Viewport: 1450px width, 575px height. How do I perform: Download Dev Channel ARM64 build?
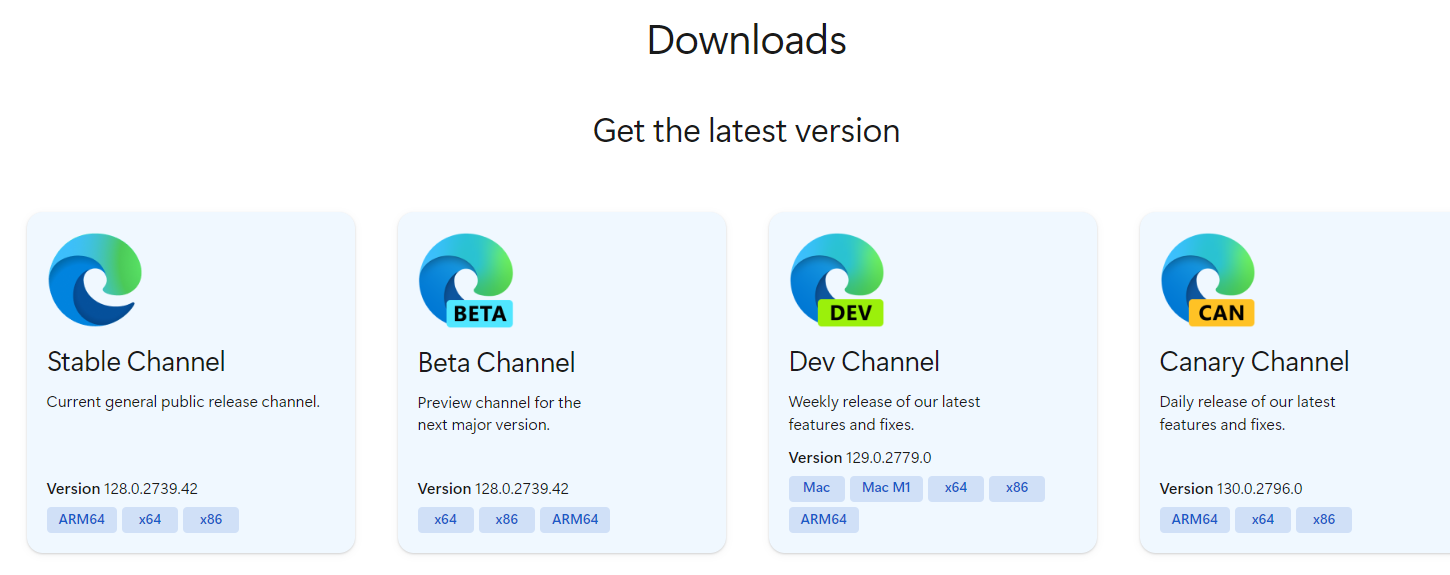point(824,520)
